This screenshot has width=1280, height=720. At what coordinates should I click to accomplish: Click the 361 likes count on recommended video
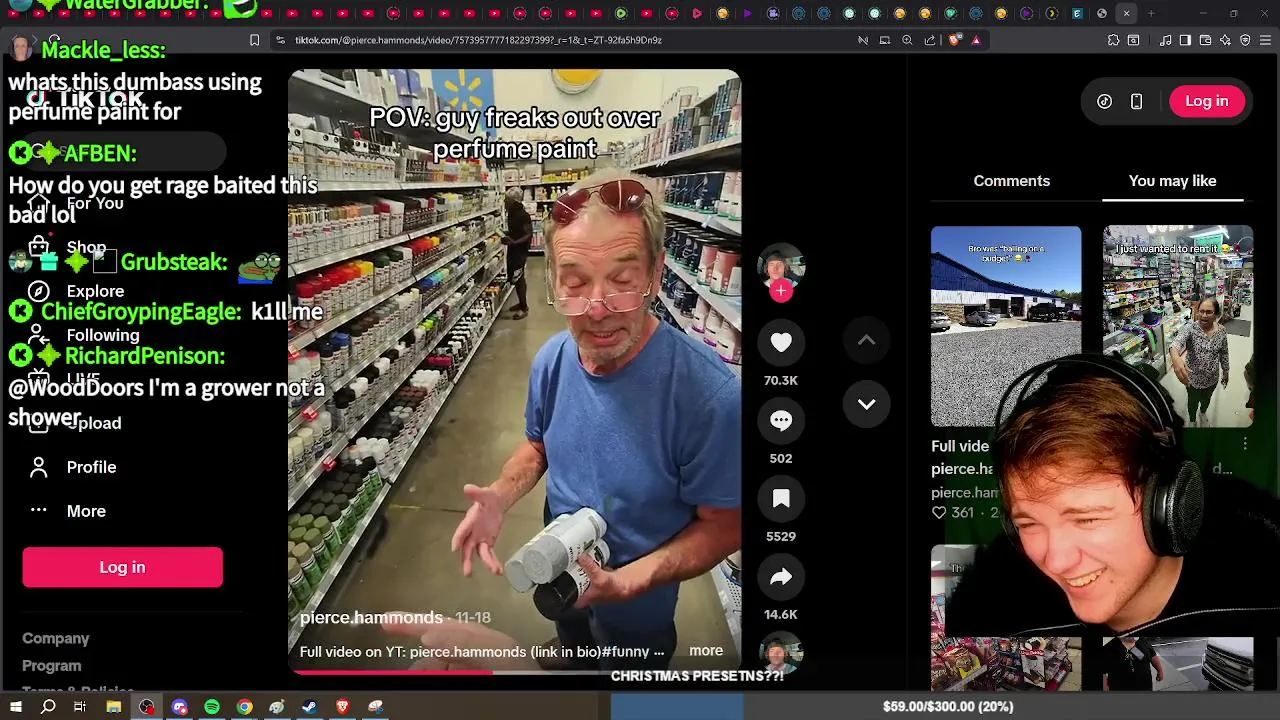click(962, 512)
